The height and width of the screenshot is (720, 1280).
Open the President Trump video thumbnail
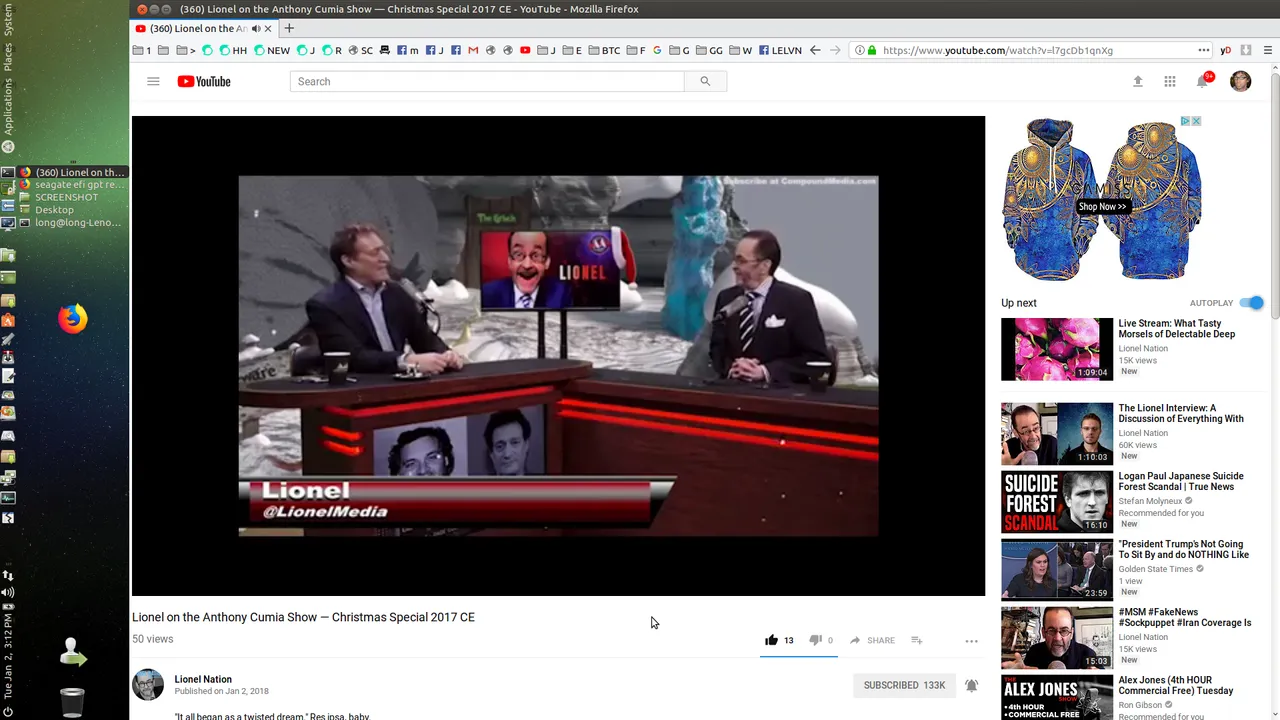1057,569
